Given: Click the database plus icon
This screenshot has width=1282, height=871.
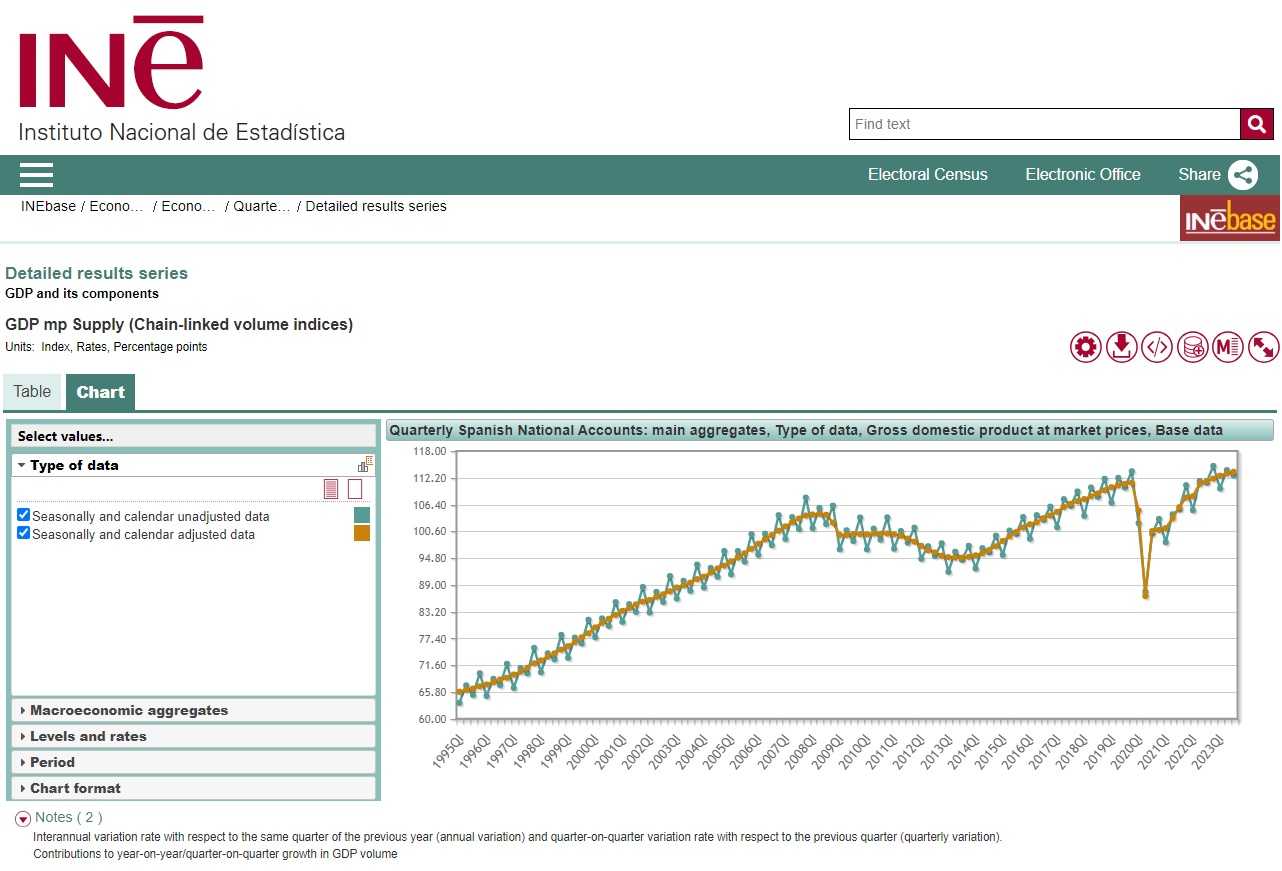Looking at the screenshot, I should (x=1193, y=347).
